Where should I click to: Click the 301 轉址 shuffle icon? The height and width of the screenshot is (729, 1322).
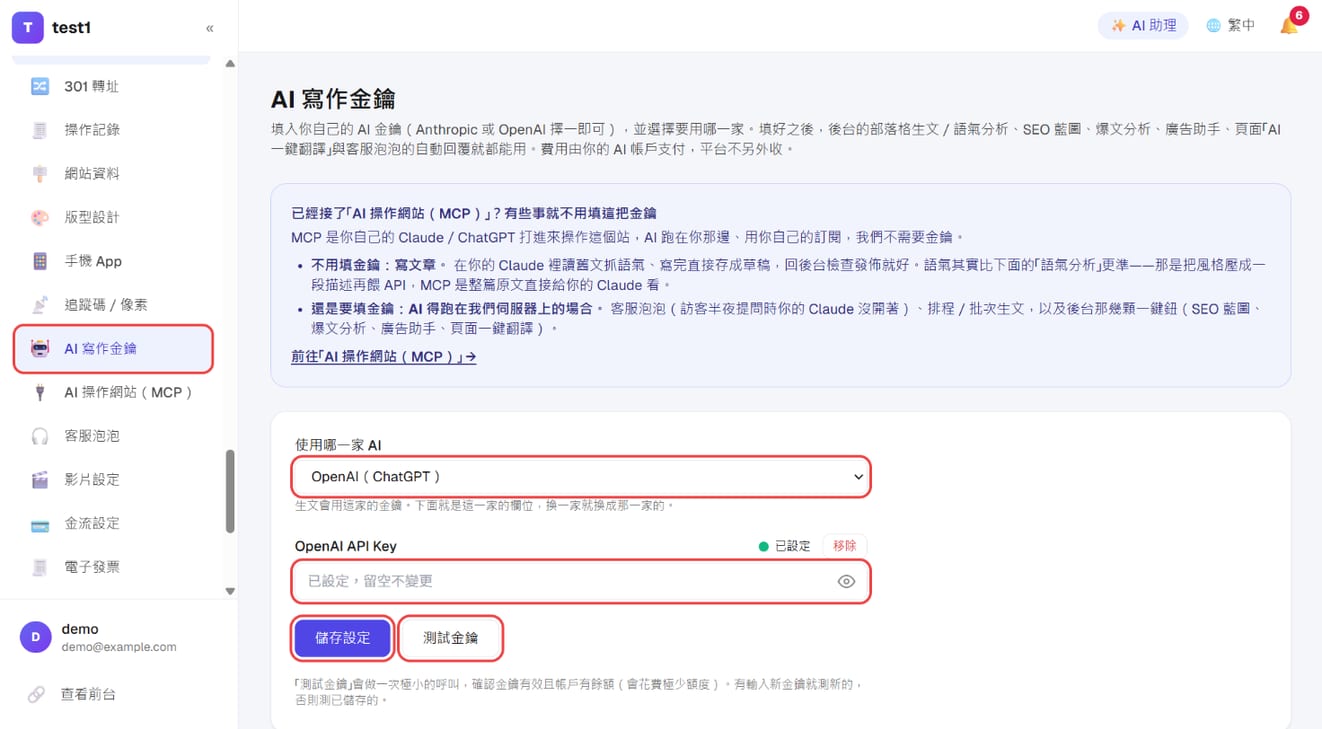[x=40, y=86]
